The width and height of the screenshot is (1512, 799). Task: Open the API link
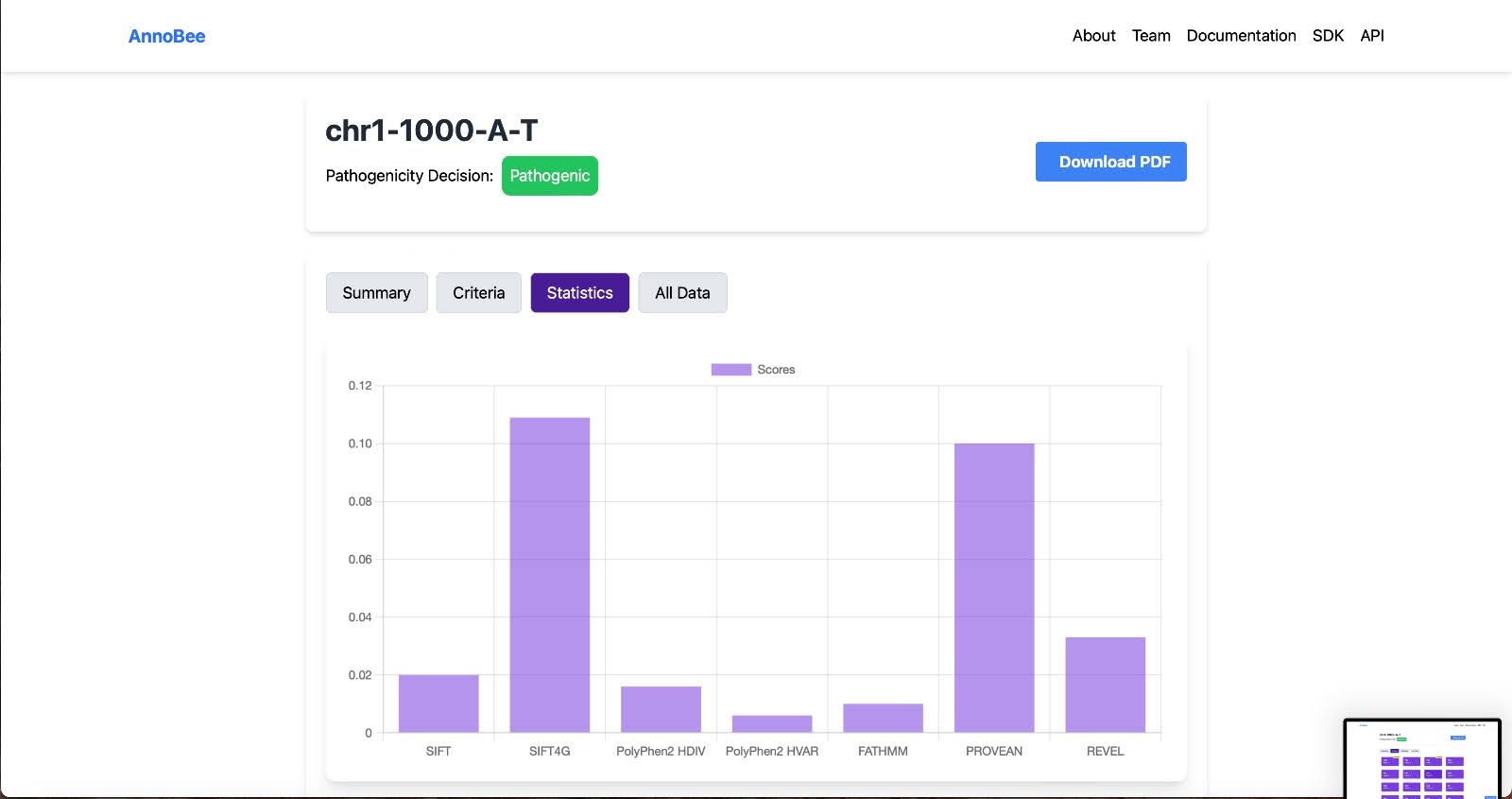tap(1372, 36)
